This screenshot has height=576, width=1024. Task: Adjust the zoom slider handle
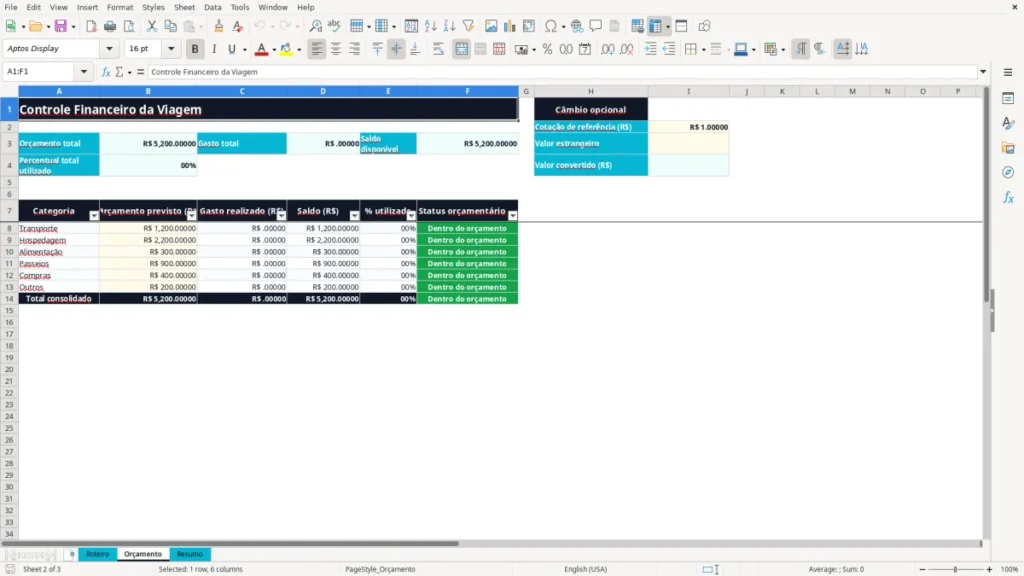955,569
